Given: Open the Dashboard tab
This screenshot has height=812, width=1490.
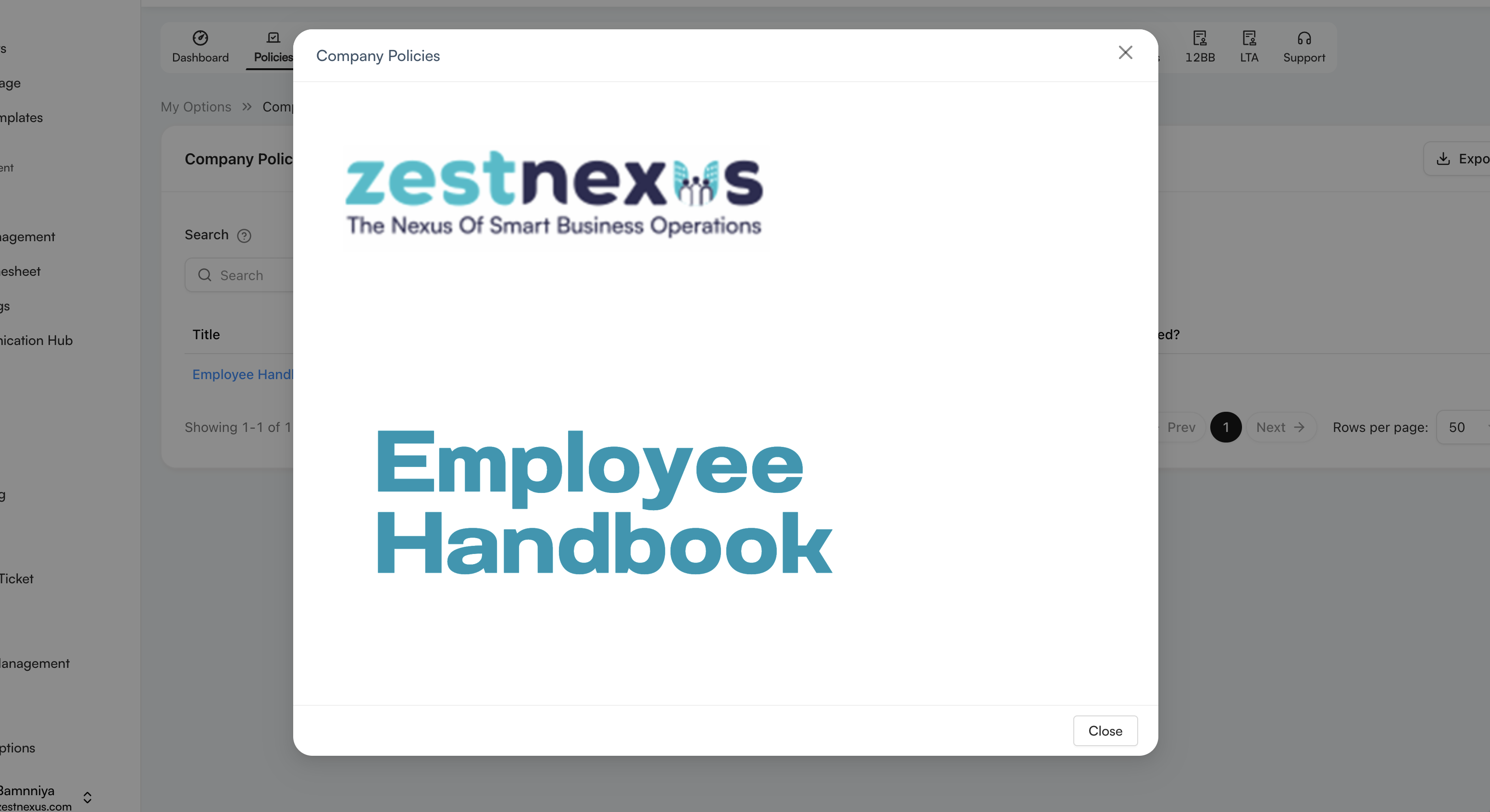Looking at the screenshot, I should [200, 47].
